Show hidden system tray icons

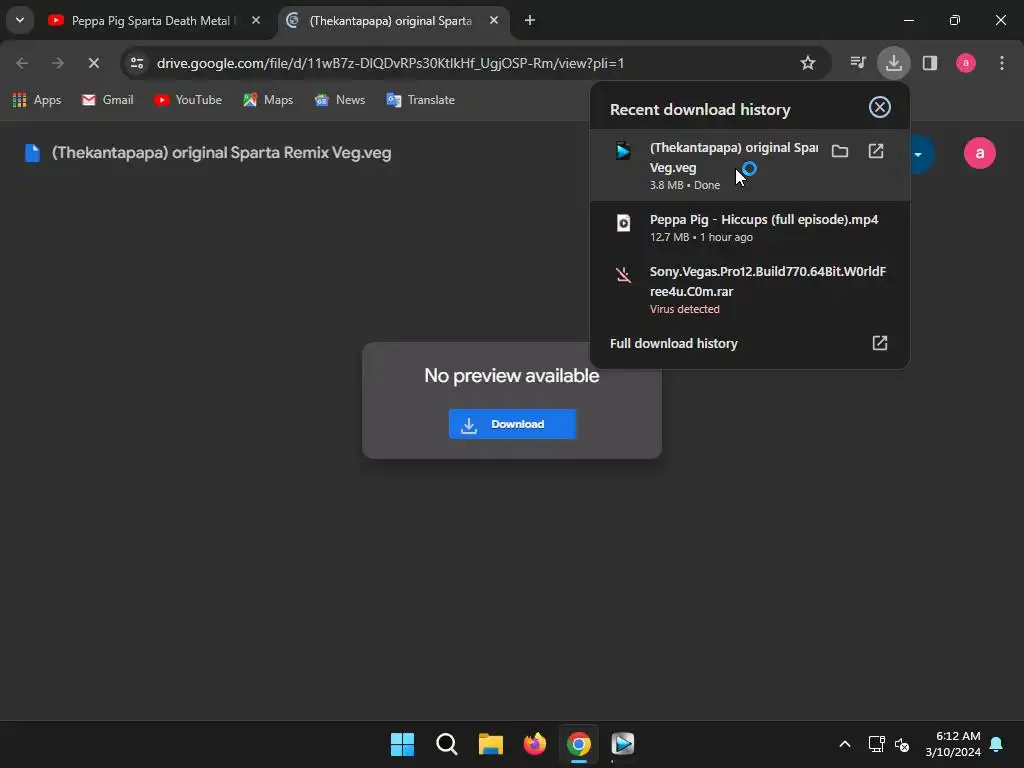point(844,744)
